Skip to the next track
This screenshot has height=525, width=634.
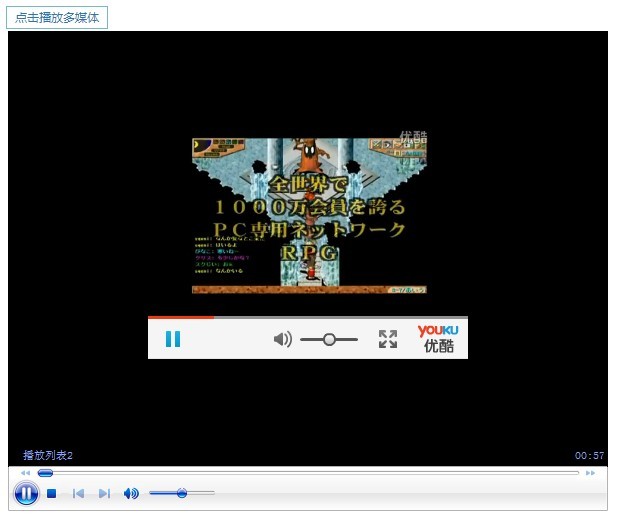click(104, 493)
